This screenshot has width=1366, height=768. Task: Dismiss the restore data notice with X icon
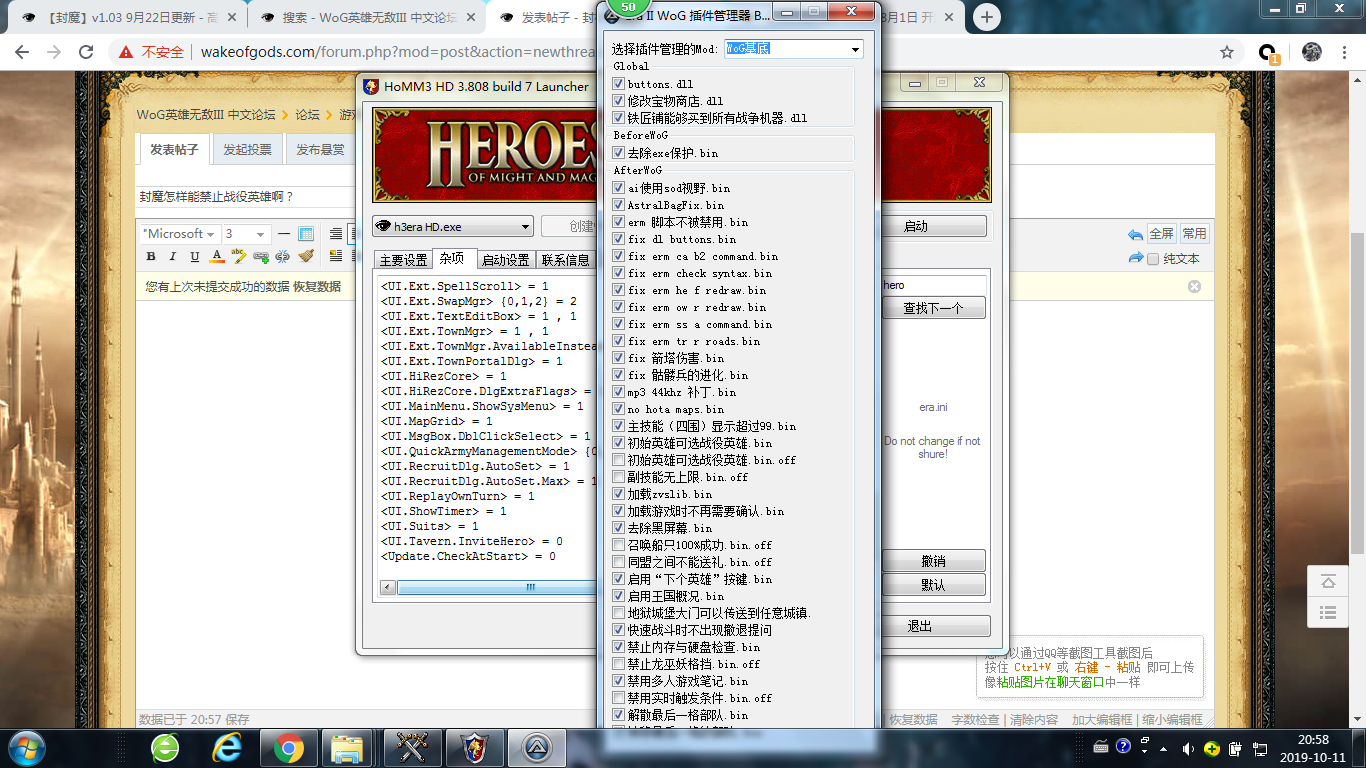(1194, 287)
